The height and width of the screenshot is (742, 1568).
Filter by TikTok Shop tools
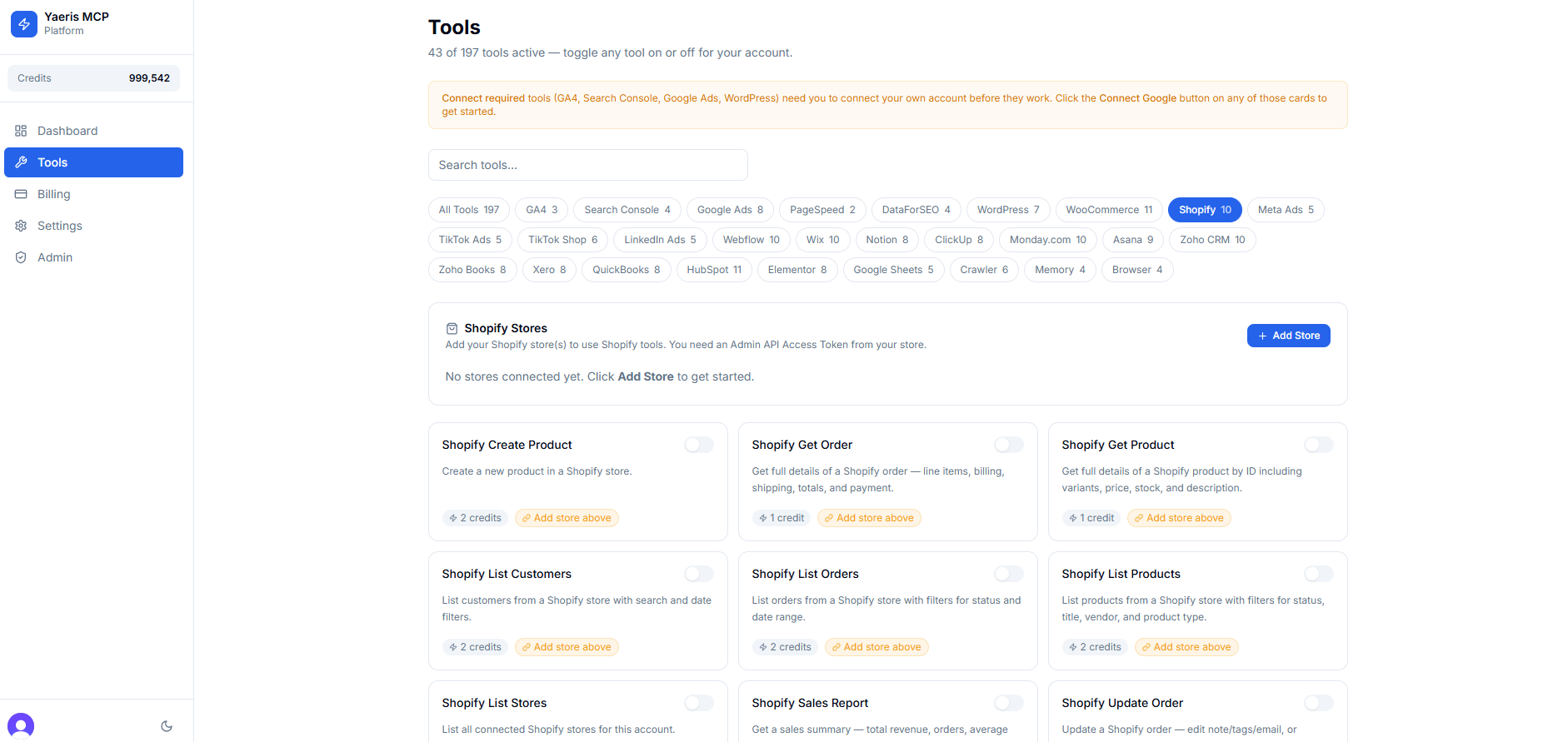(562, 240)
